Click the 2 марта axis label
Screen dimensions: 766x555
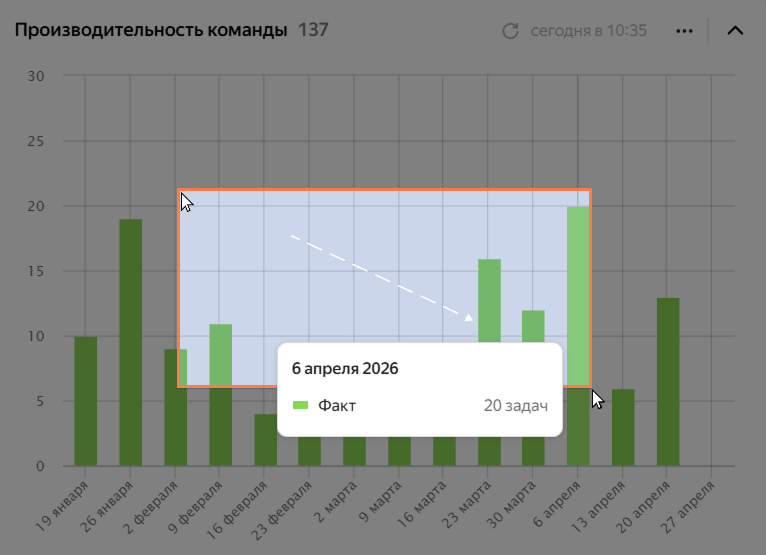tap(336, 502)
